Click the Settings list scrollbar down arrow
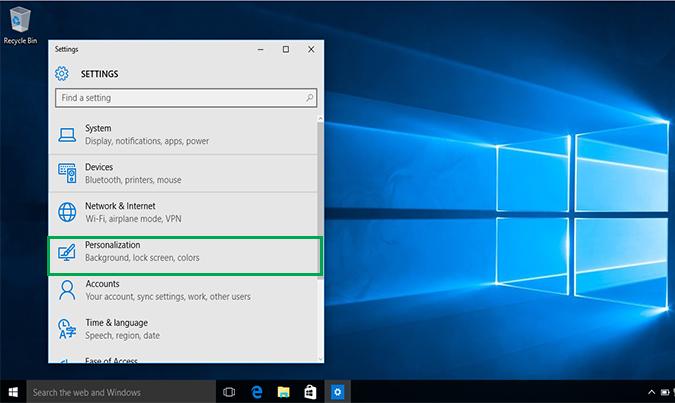 [x=320, y=359]
